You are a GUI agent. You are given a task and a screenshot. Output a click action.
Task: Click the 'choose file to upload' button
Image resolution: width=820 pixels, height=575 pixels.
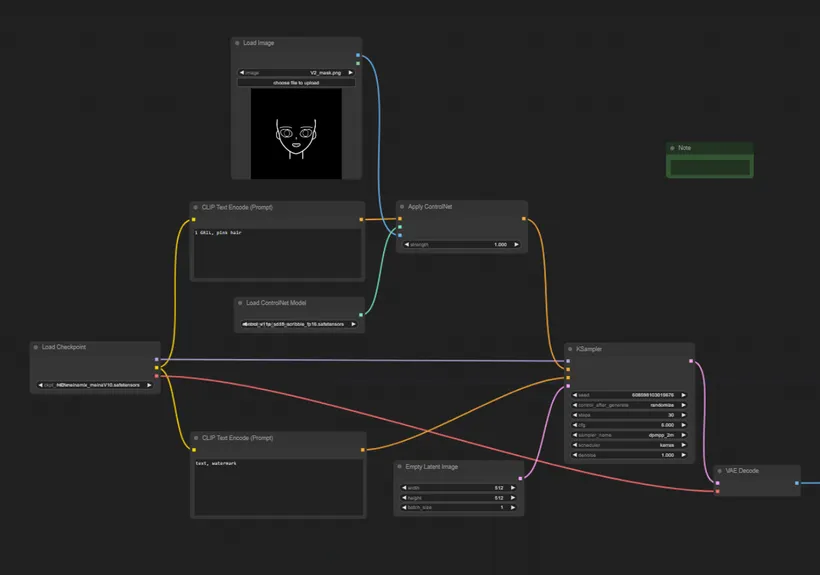296,83
